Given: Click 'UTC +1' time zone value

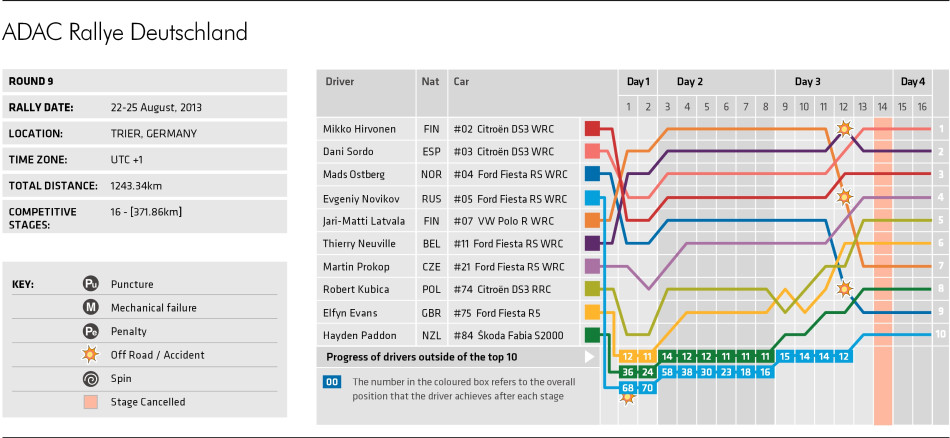Looking at the screenshot, I should [x=127, y=160].
